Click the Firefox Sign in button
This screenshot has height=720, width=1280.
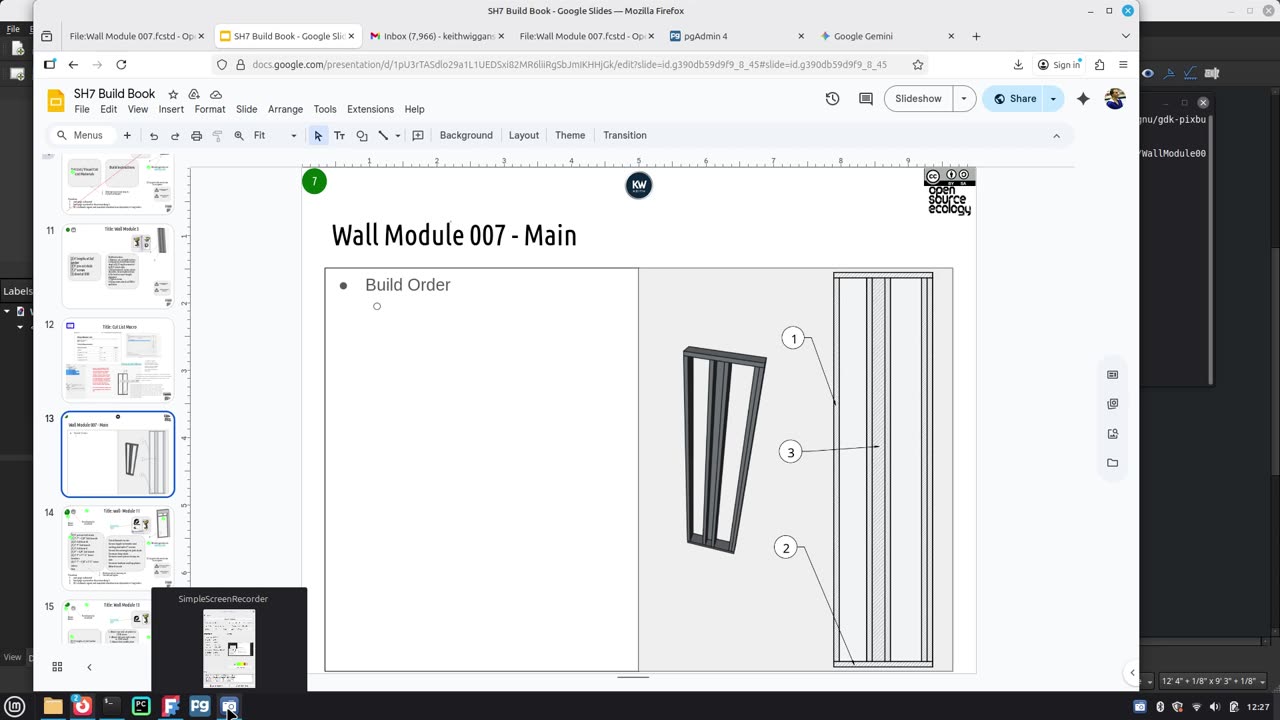click(1059, 64)
